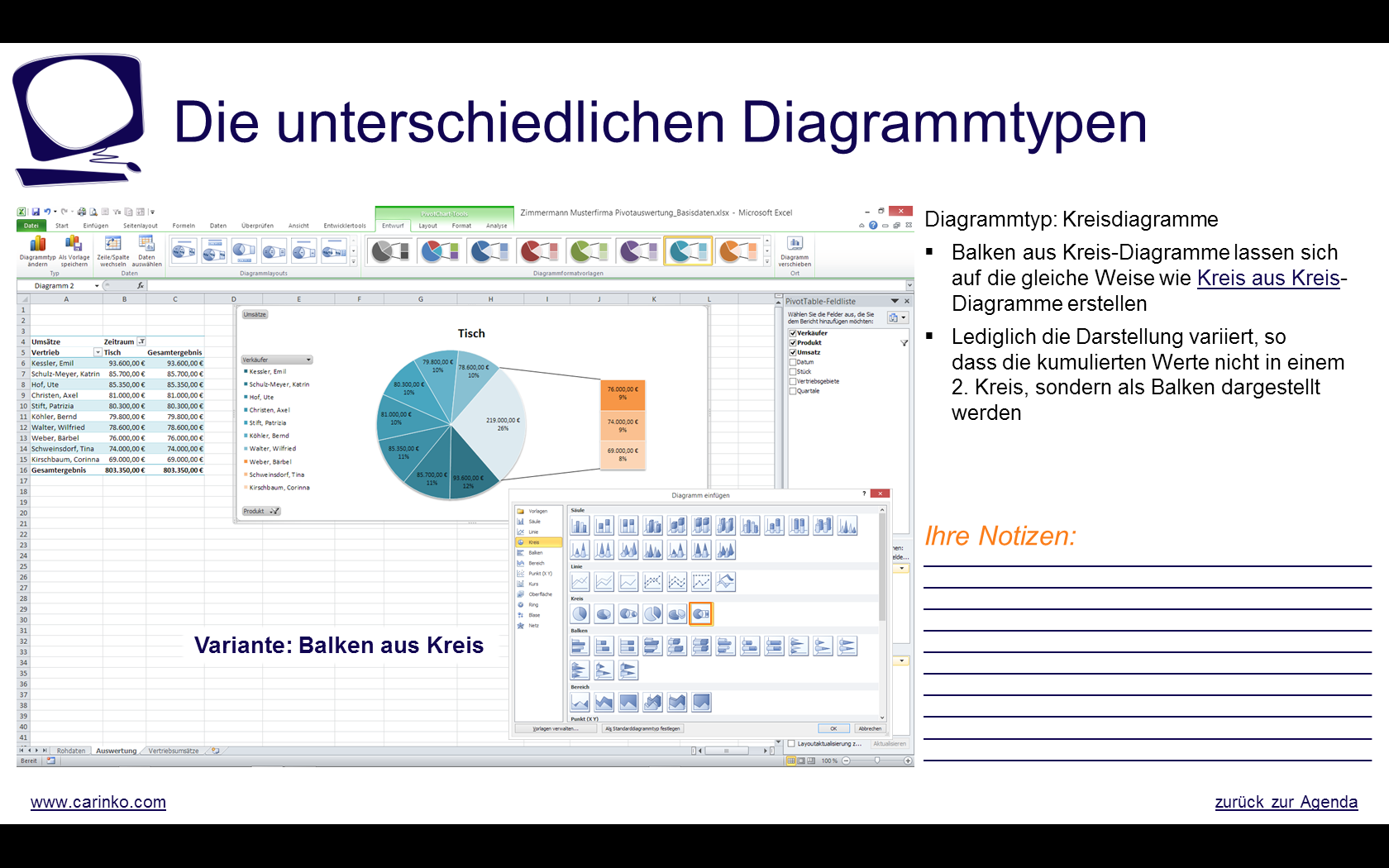Follow the zurück zur Agenda link
1389x868 pixels.
[x=1286, y=802]
